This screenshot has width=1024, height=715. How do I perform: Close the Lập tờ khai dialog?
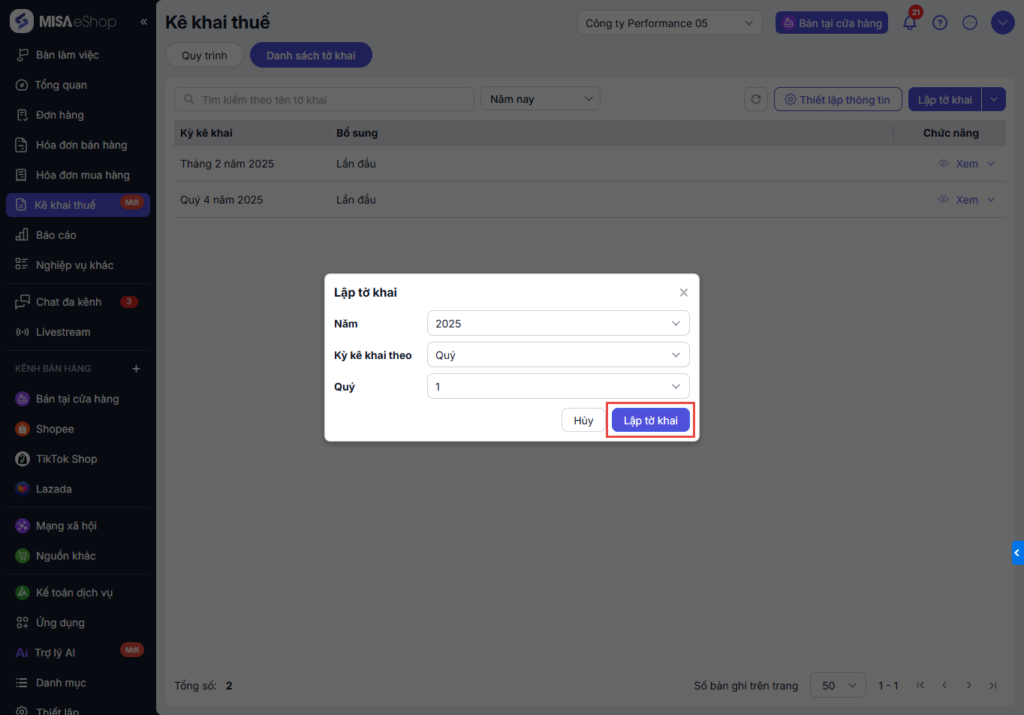(x=684, y=293)
